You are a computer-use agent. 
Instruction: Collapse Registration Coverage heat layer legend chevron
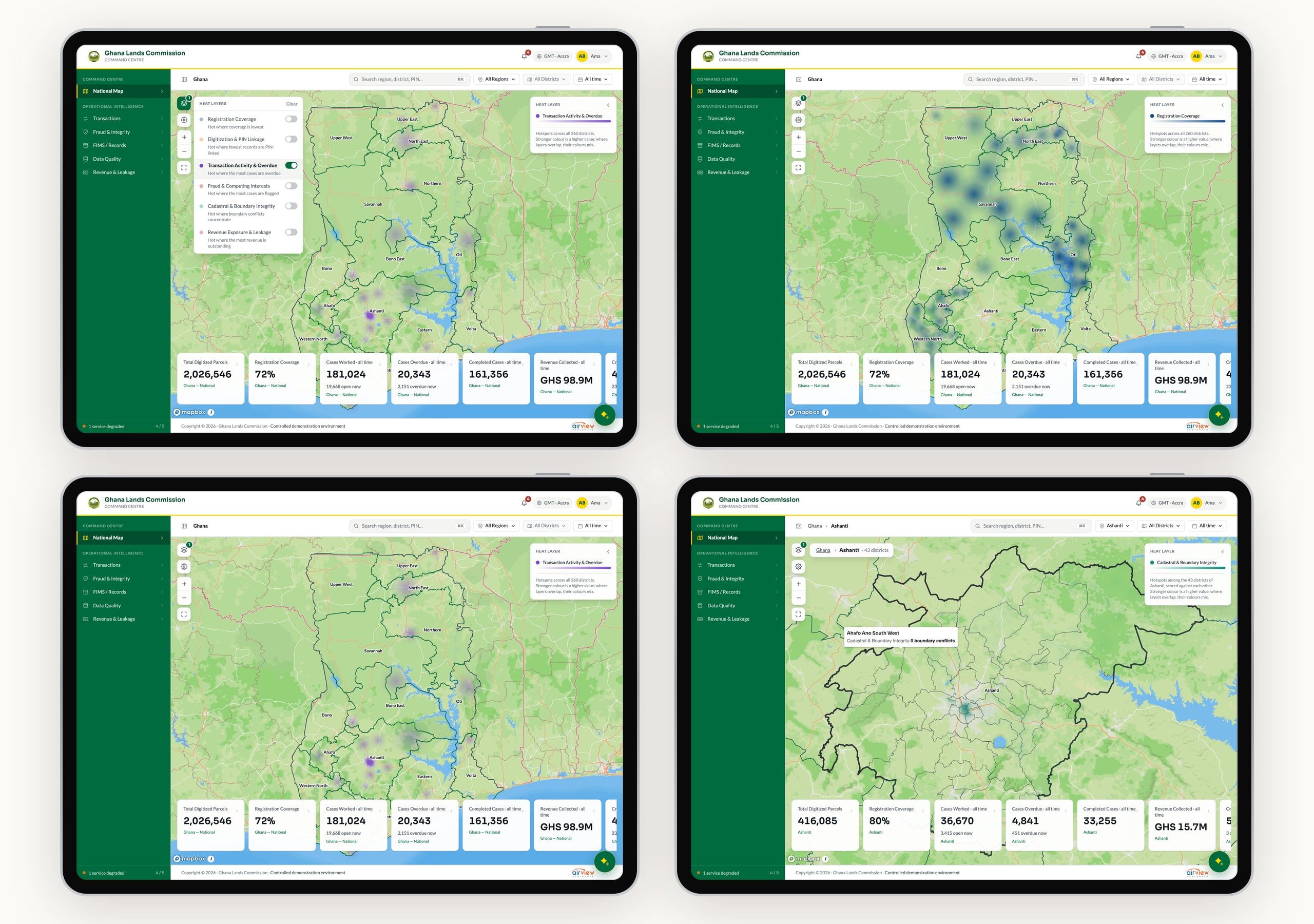tap(1223, 105)
